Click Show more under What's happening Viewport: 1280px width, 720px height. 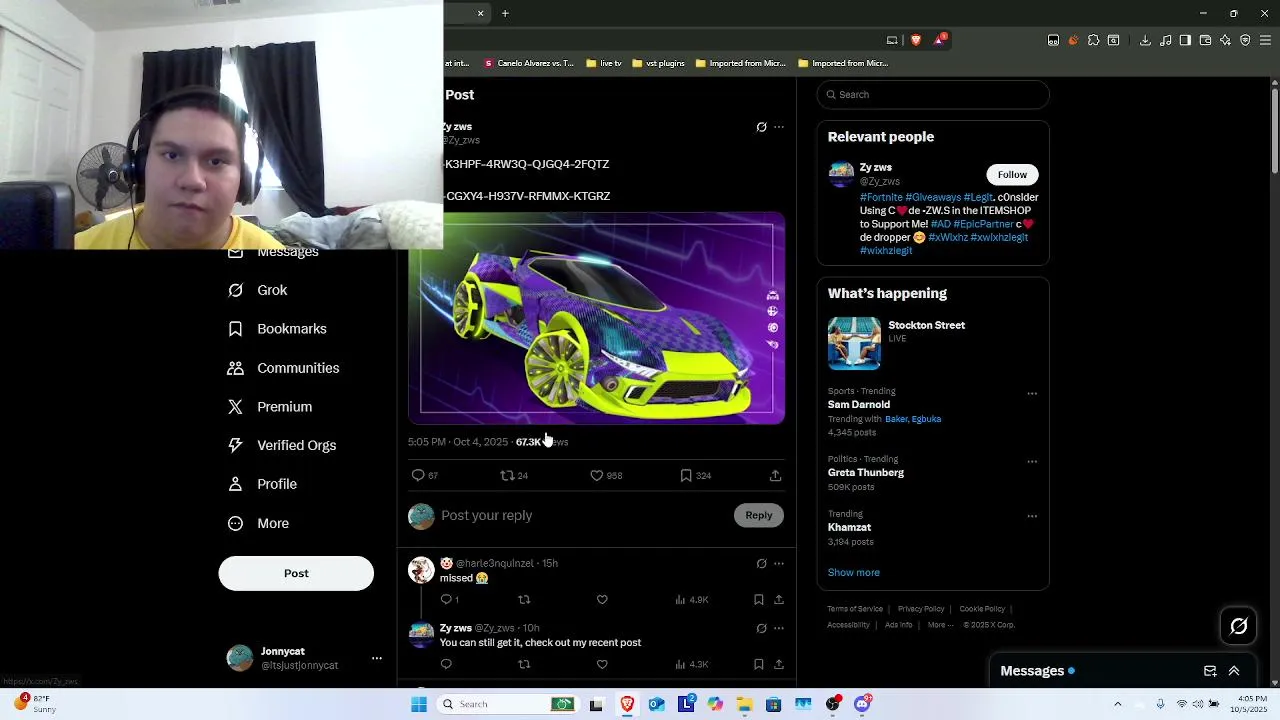(853, 573)
